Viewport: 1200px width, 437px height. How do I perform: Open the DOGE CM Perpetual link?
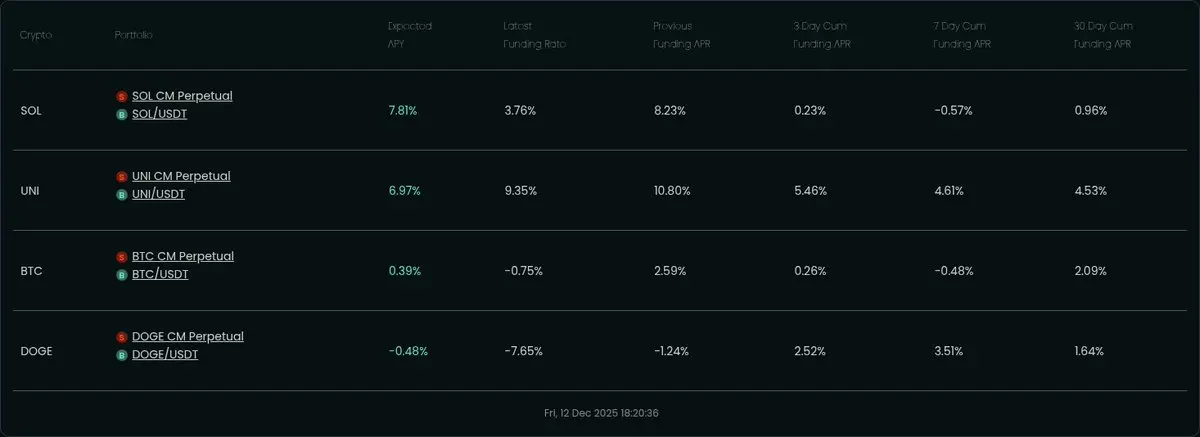tap(188, 337)
